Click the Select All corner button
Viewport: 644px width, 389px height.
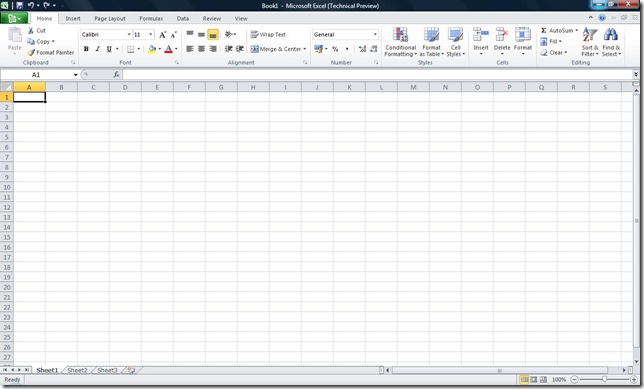[x=7, y=87]
